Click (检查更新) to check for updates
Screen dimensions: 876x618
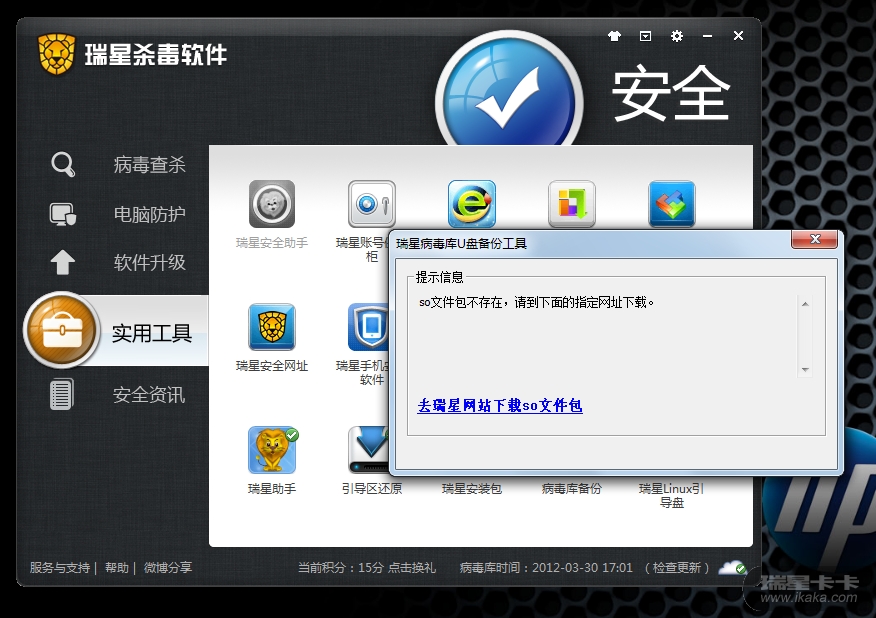677,568
